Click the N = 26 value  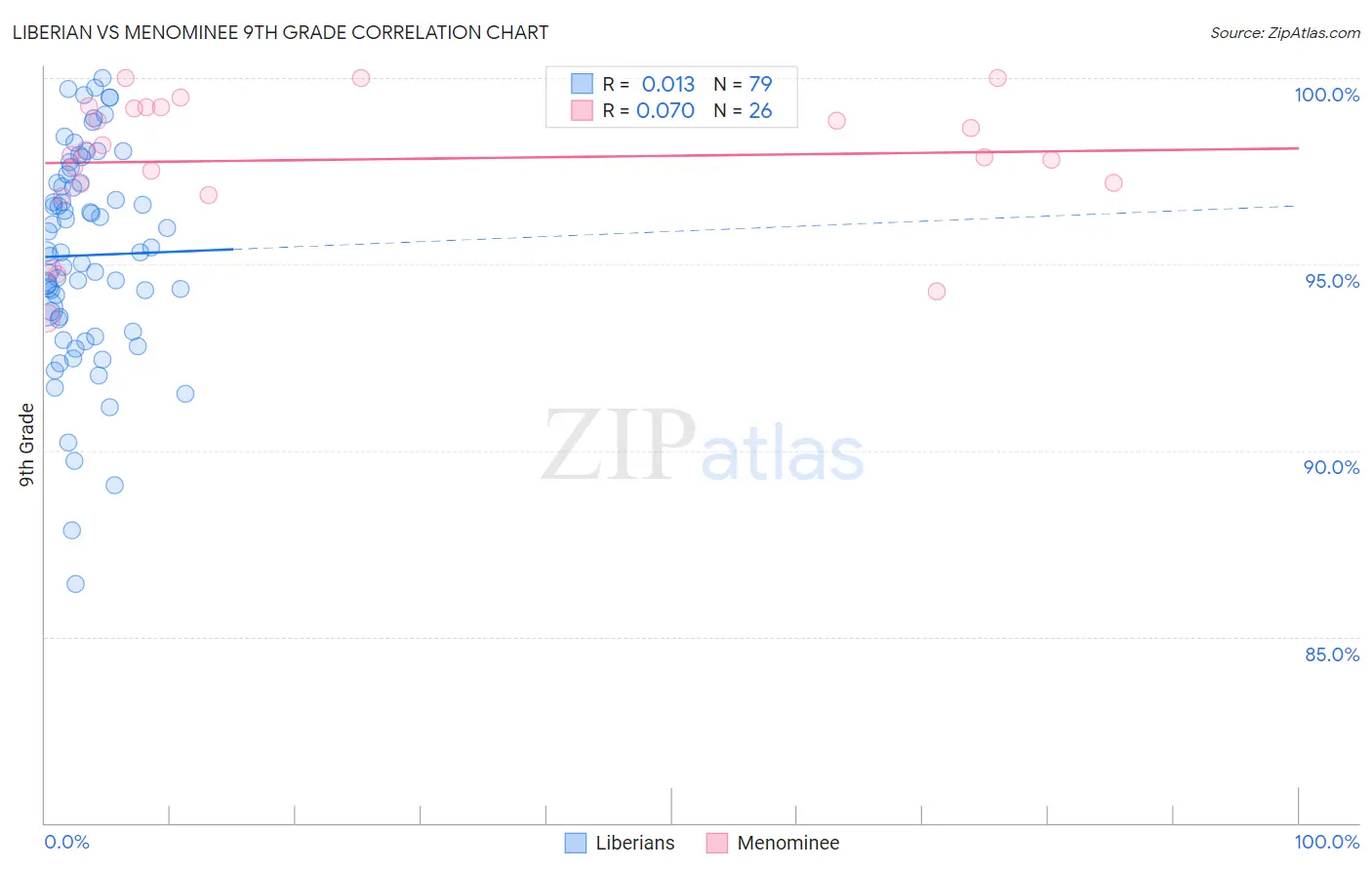(743, 110)
